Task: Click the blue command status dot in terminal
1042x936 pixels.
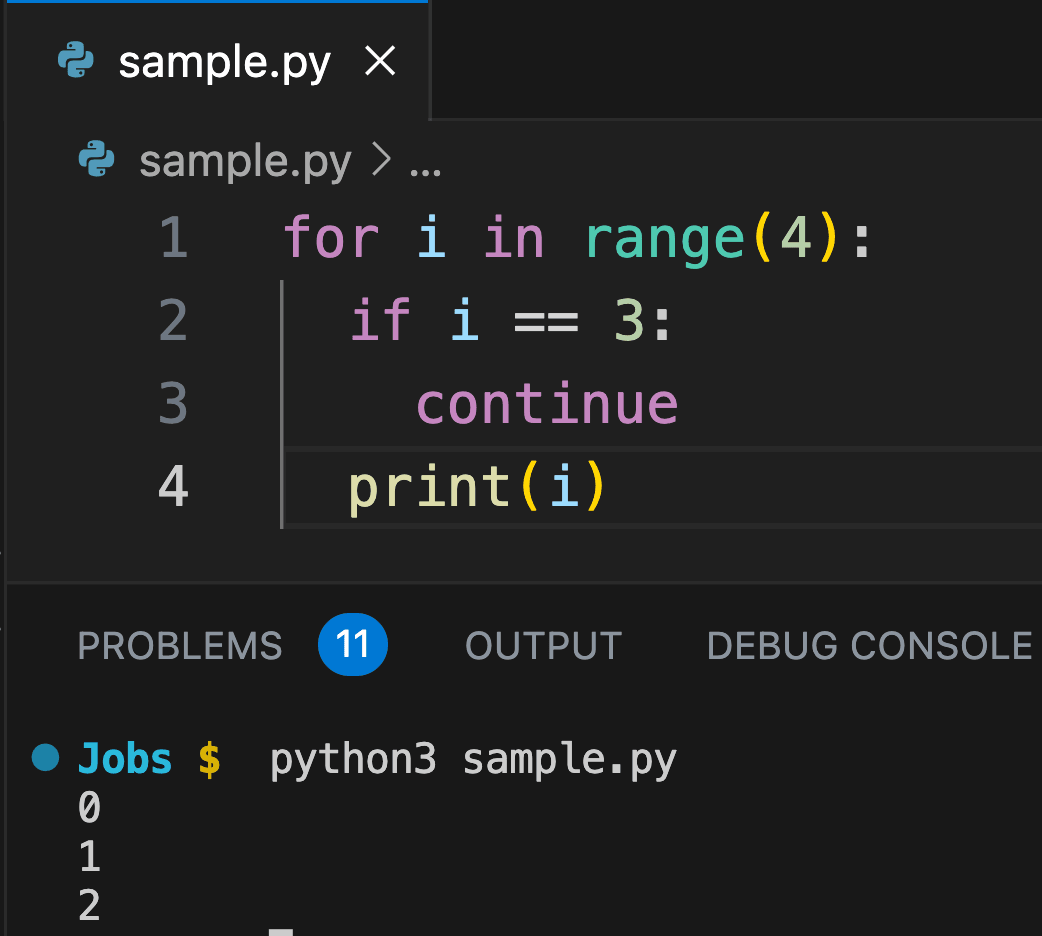Action: pos(45,758)
